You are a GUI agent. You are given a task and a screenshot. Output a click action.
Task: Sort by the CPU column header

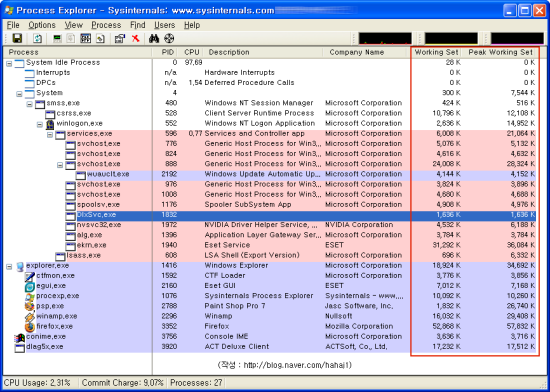coord(192,52)
